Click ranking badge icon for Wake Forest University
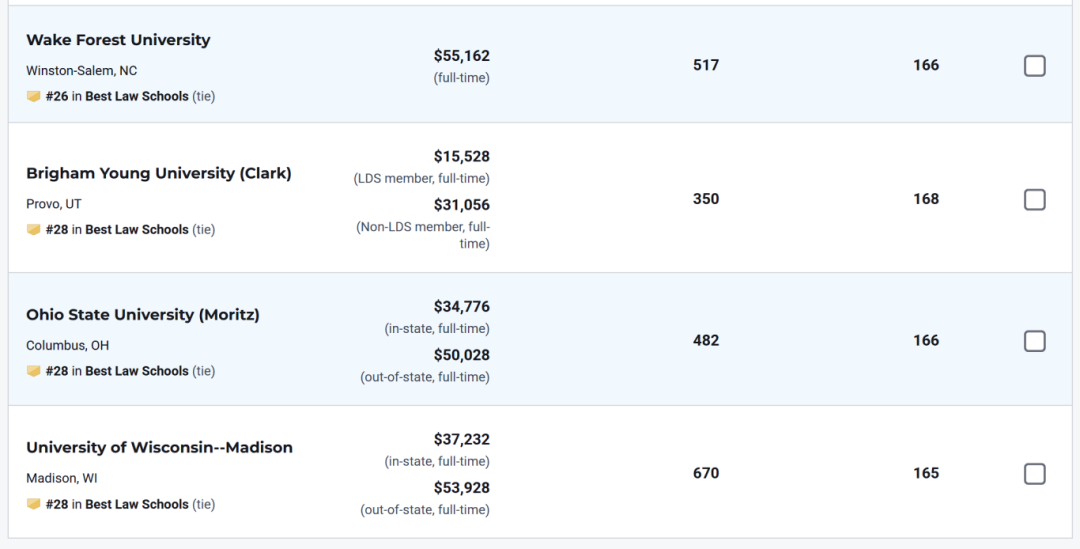Image resolution: width=1080 pixels, height=549 pixels. coord(33,97)
